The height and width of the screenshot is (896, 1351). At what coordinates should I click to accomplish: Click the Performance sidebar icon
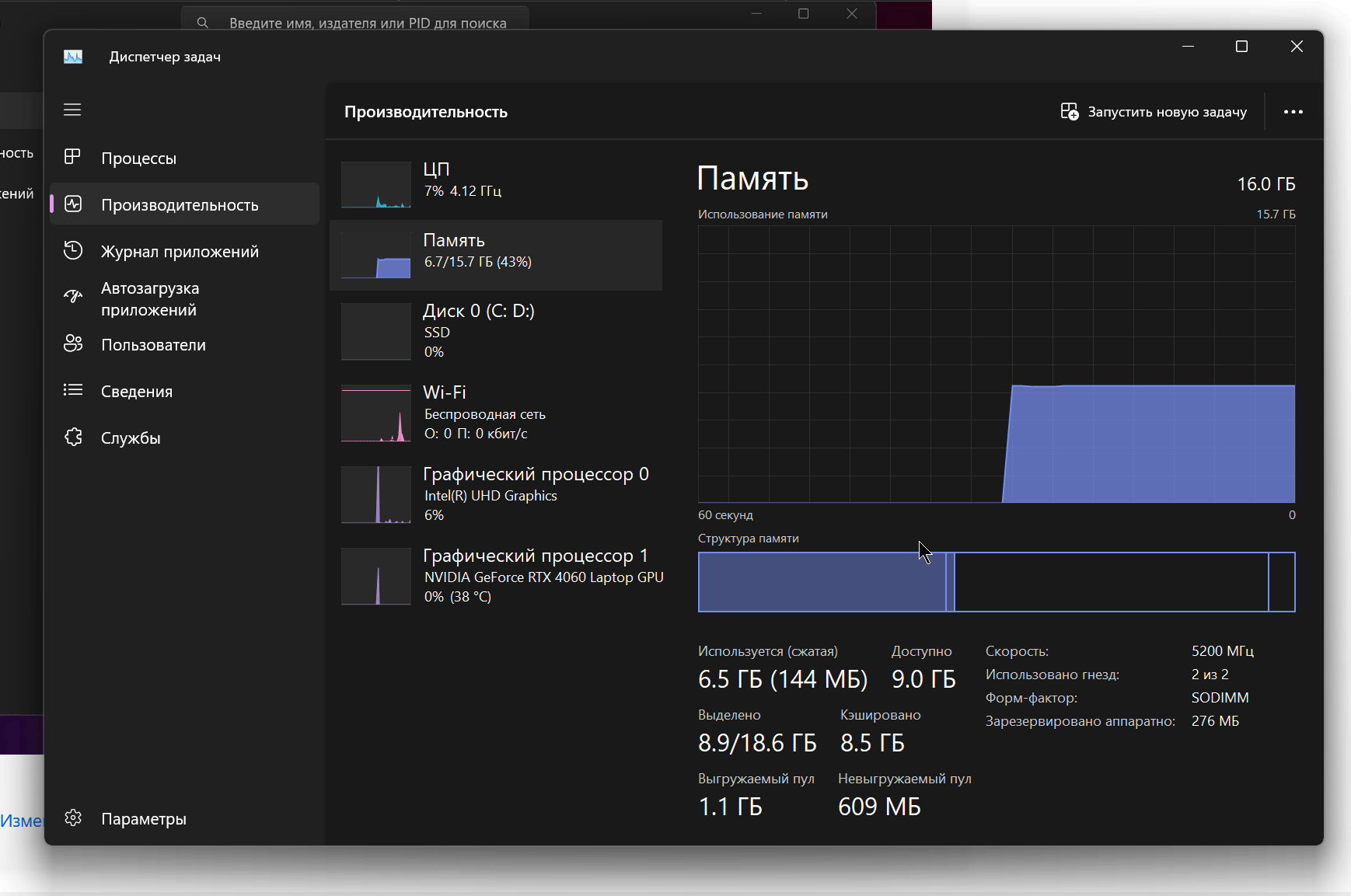coord(73,204)
